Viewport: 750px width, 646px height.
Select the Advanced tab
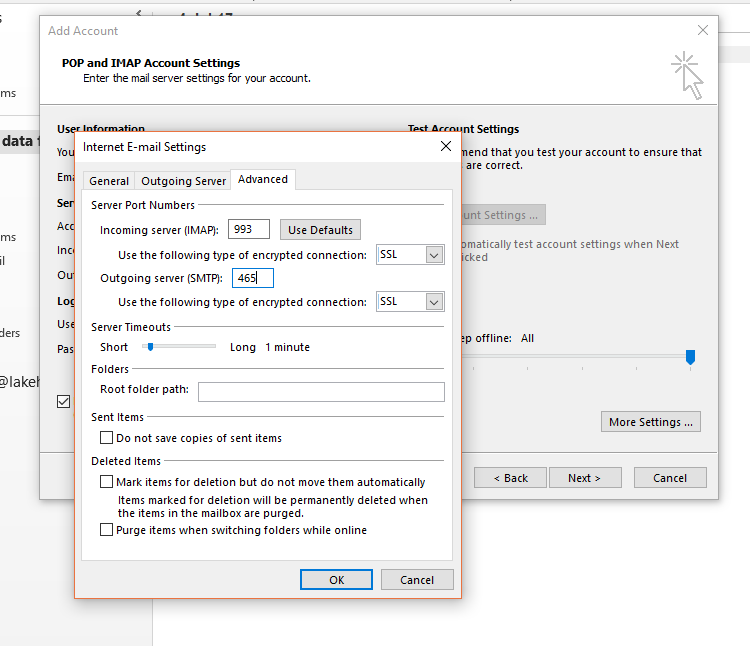coord(263,179)
